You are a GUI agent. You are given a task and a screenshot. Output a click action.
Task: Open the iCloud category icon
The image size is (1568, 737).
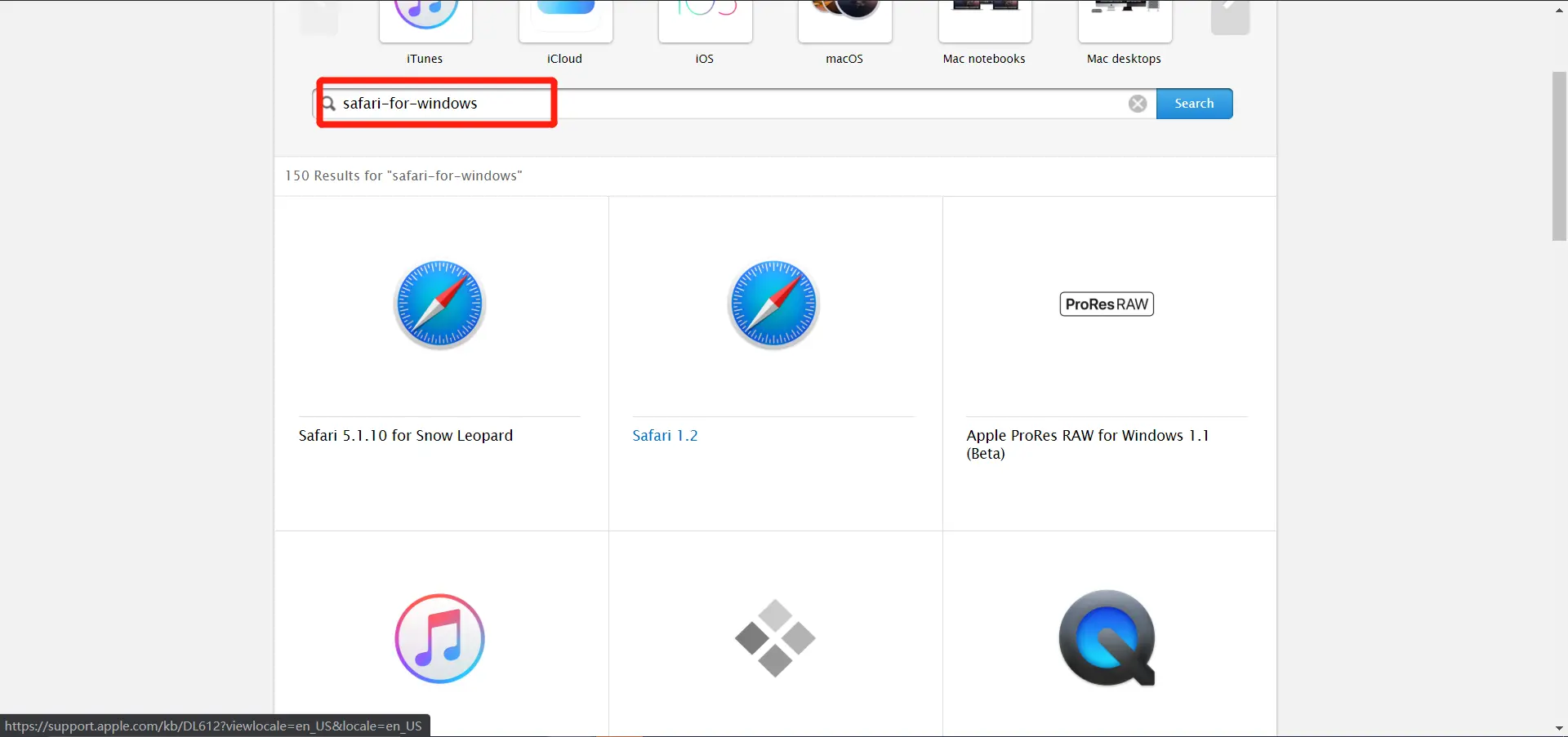coord(565,20)
